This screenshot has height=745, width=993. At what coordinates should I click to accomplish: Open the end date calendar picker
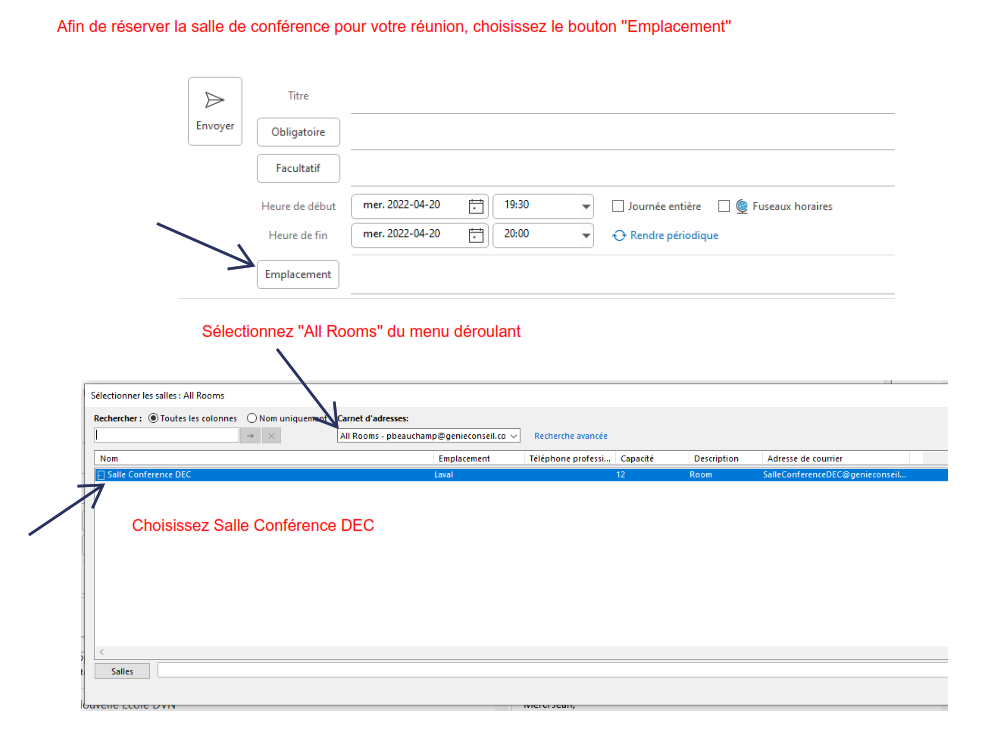point(476,235)
